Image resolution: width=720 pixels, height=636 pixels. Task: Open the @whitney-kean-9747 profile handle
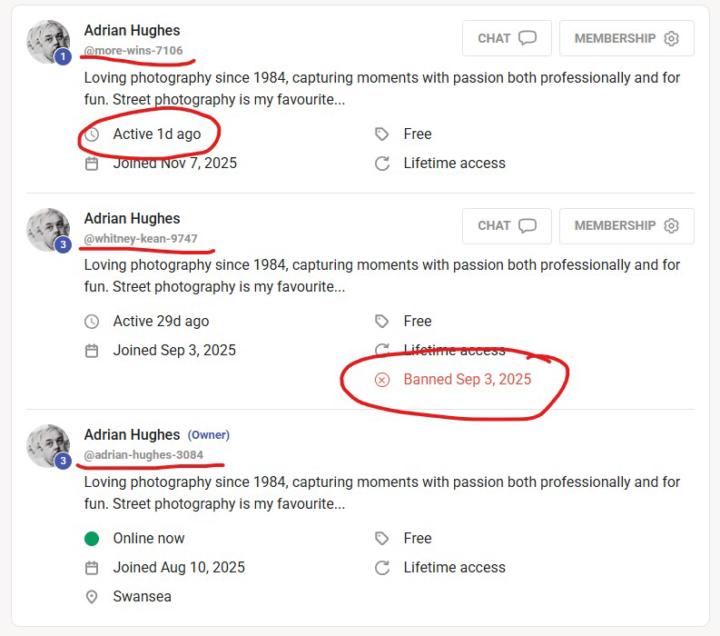(141, 239)
